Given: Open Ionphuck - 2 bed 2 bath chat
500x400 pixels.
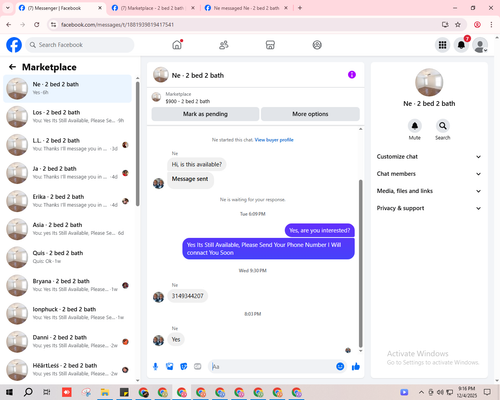Looking at the screenshot, I should (68, 313).
